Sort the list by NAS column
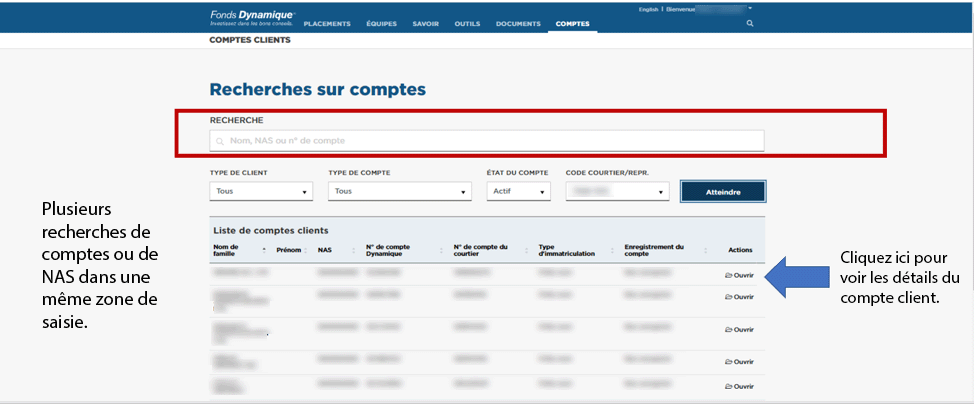The width and height of the screenshot is (974, 404). click(x=324, y=250)
